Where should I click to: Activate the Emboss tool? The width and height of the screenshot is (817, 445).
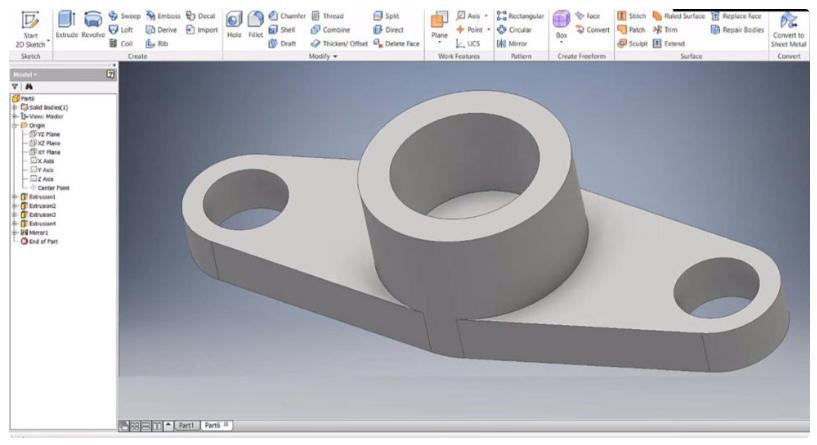coord(163,16)
